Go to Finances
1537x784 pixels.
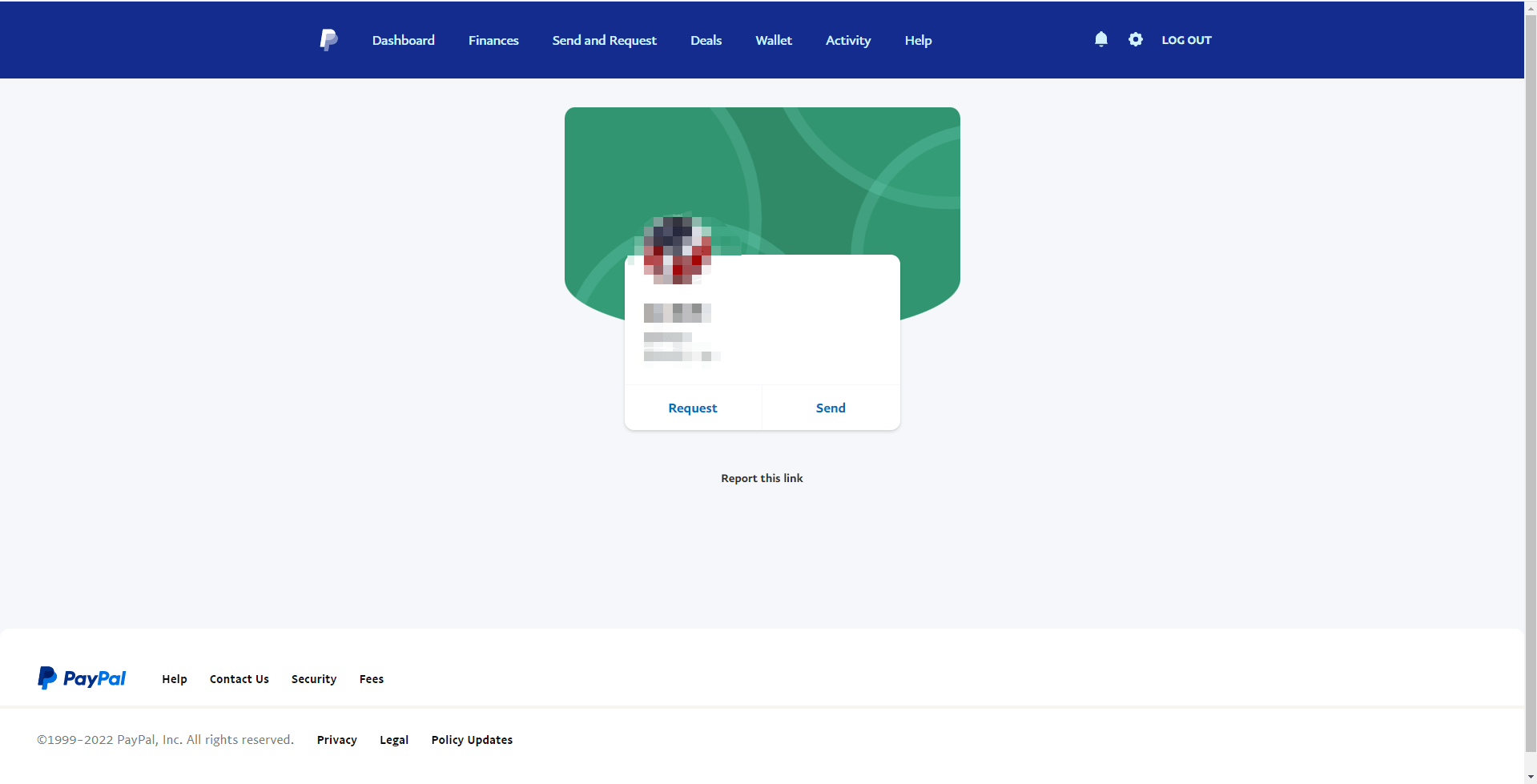[493, 40]
